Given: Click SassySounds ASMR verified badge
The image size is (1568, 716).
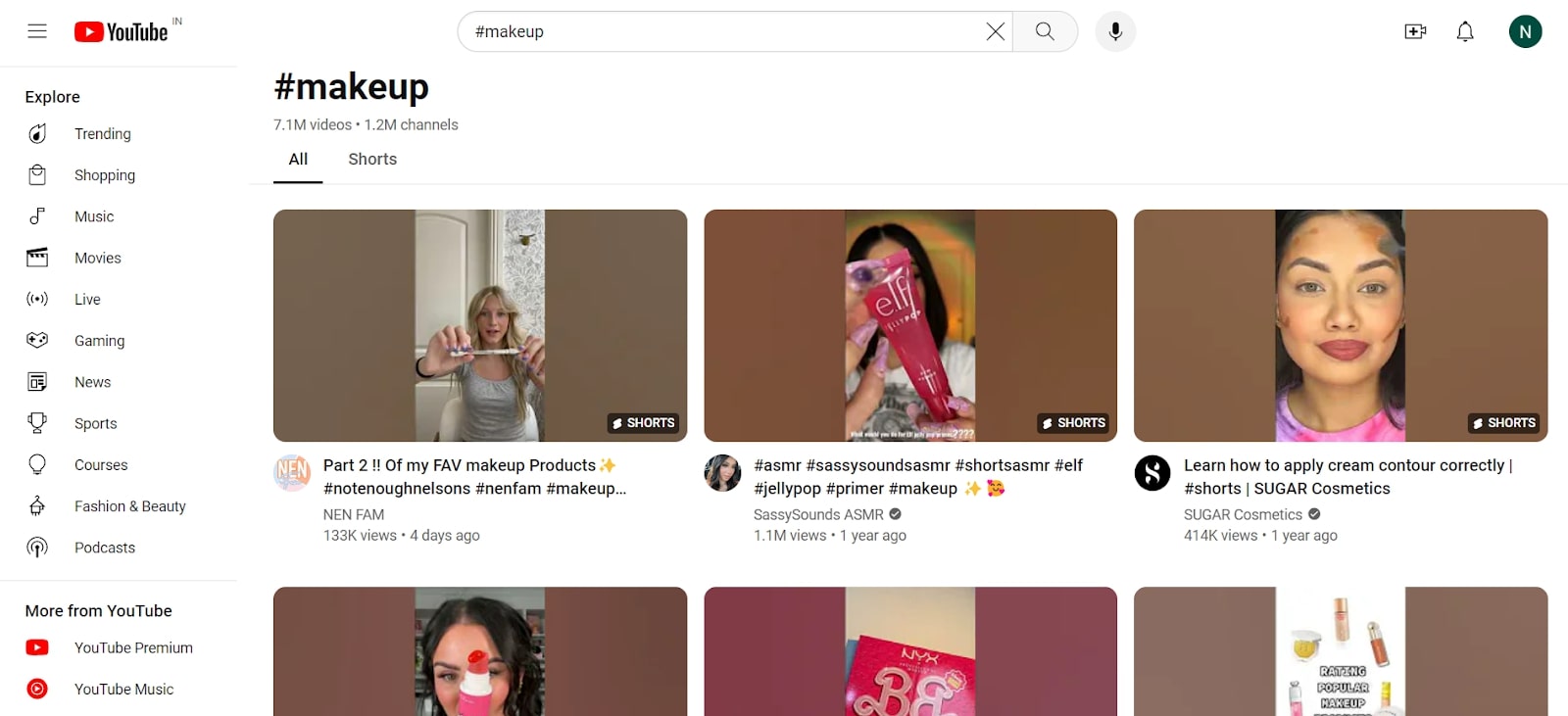Looking at the screenshot, I should pyautogui.click(x=895, y=514).
